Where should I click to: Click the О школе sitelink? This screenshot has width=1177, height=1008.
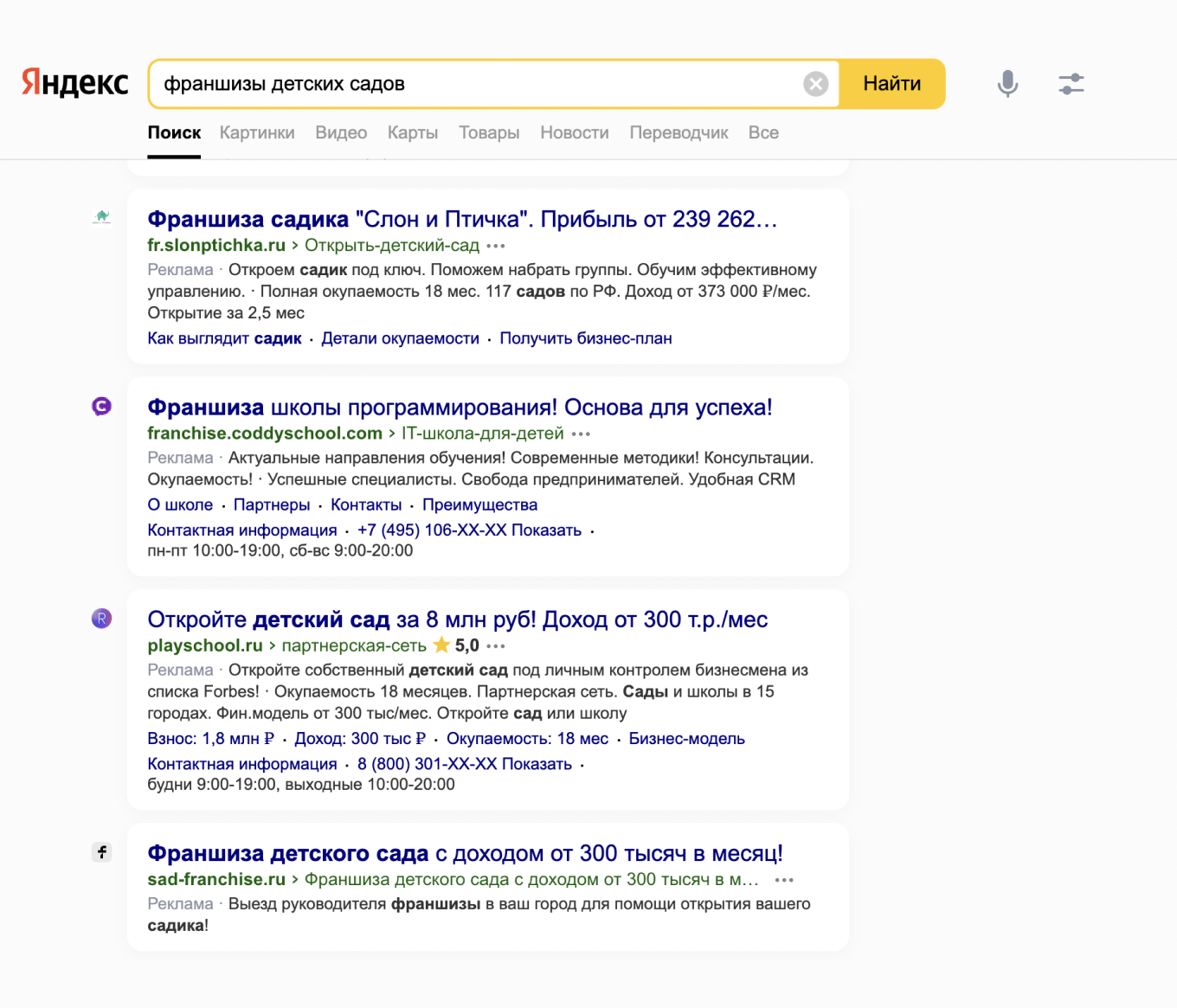180,504
